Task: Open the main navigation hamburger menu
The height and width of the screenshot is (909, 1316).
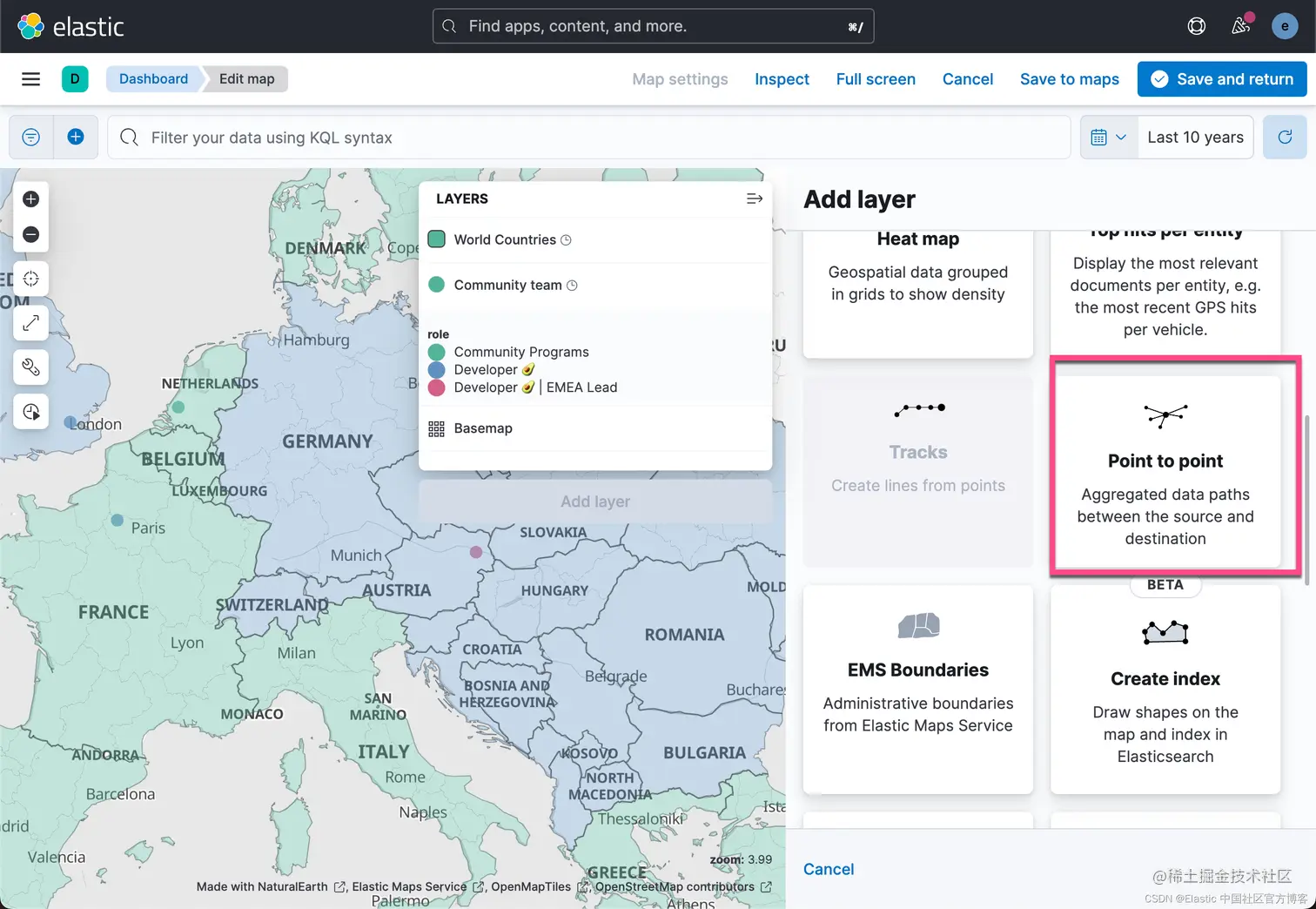Action: point(30,79)
